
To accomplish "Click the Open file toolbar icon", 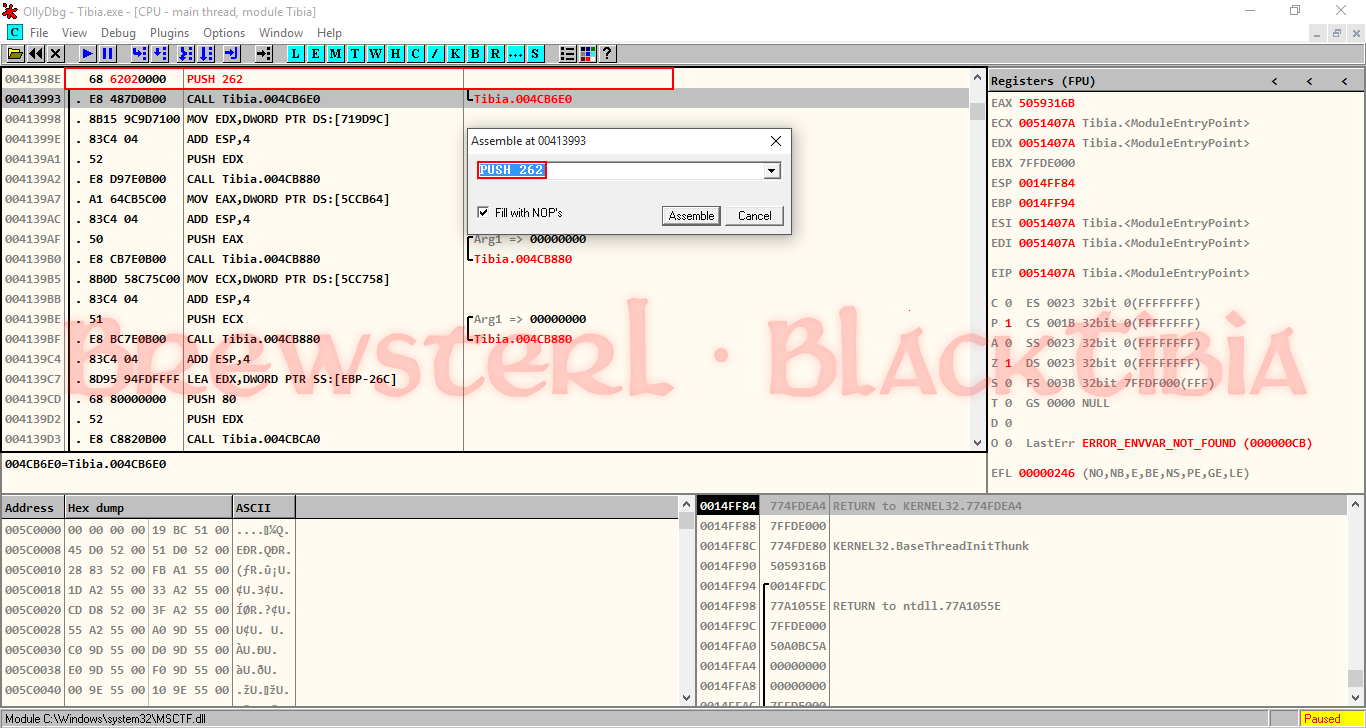I will (16, 54).
